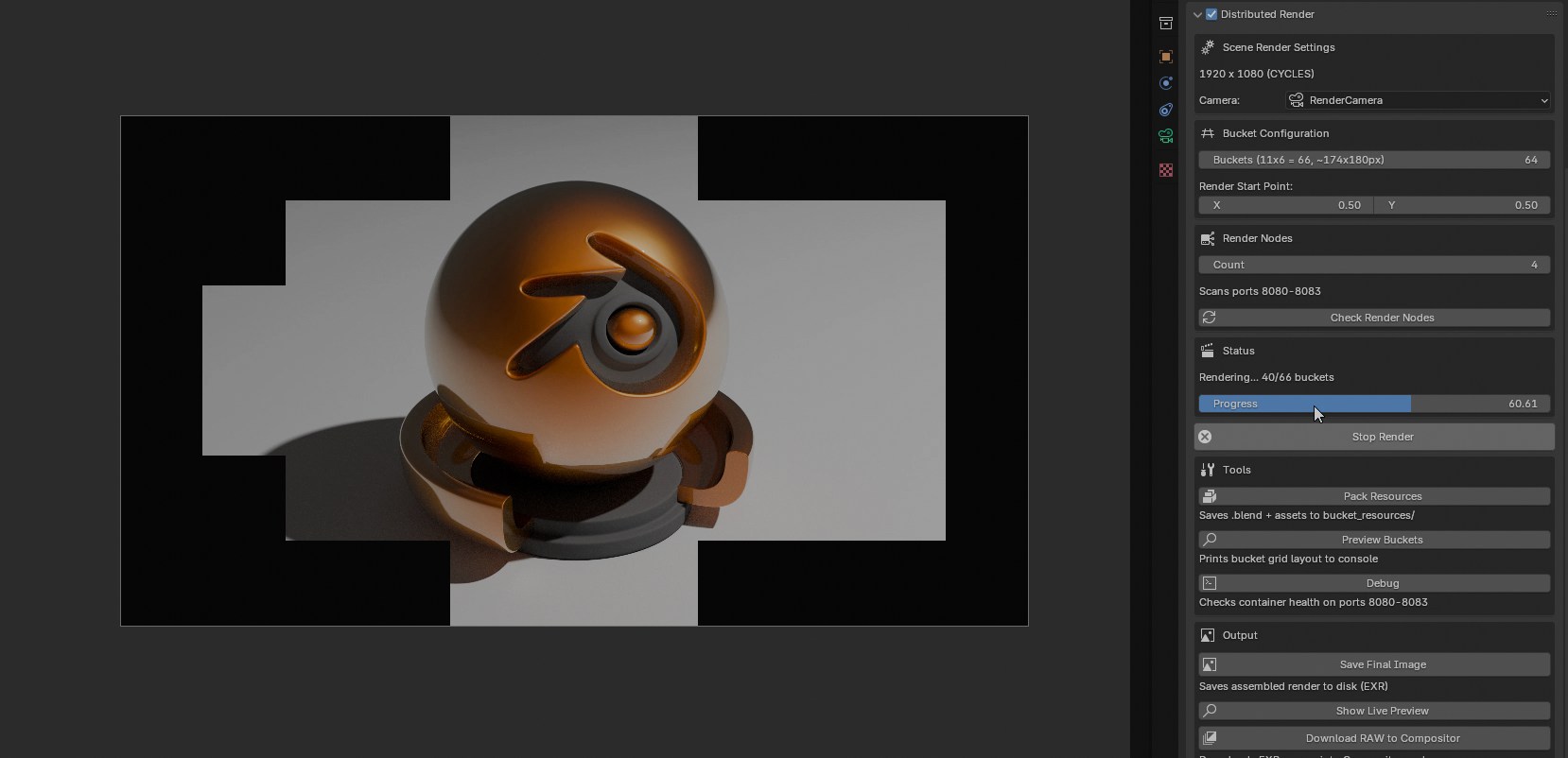Click the icon on Download RAW to Compositor
The image size is (1568, 758).
[1209, 738]
